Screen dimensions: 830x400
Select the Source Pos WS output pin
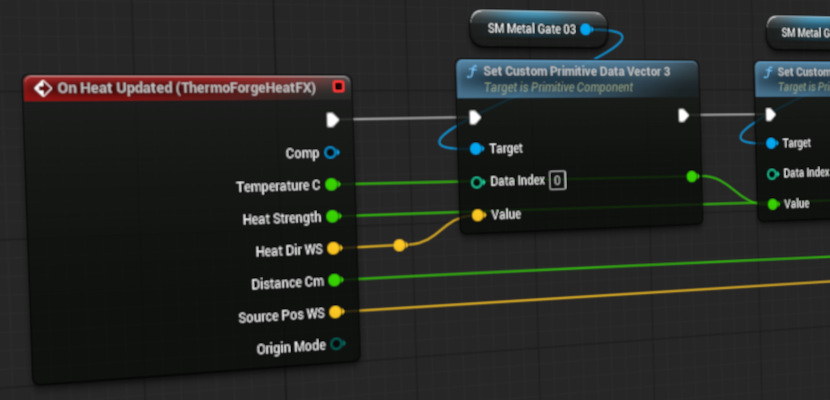tap(336, 312)
